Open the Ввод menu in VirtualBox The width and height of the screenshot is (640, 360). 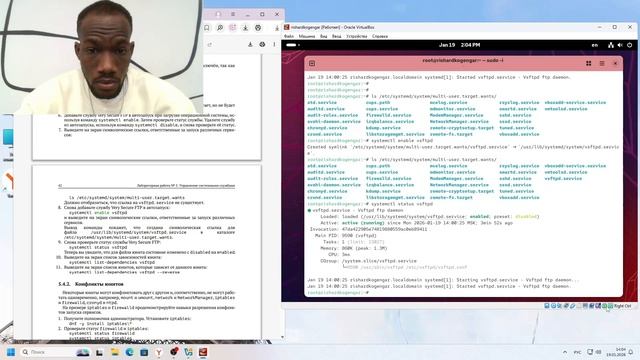coord(336,36)
